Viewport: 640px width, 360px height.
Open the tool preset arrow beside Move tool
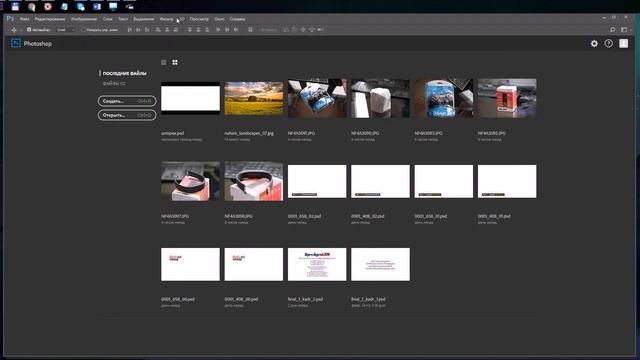point(20,30)
